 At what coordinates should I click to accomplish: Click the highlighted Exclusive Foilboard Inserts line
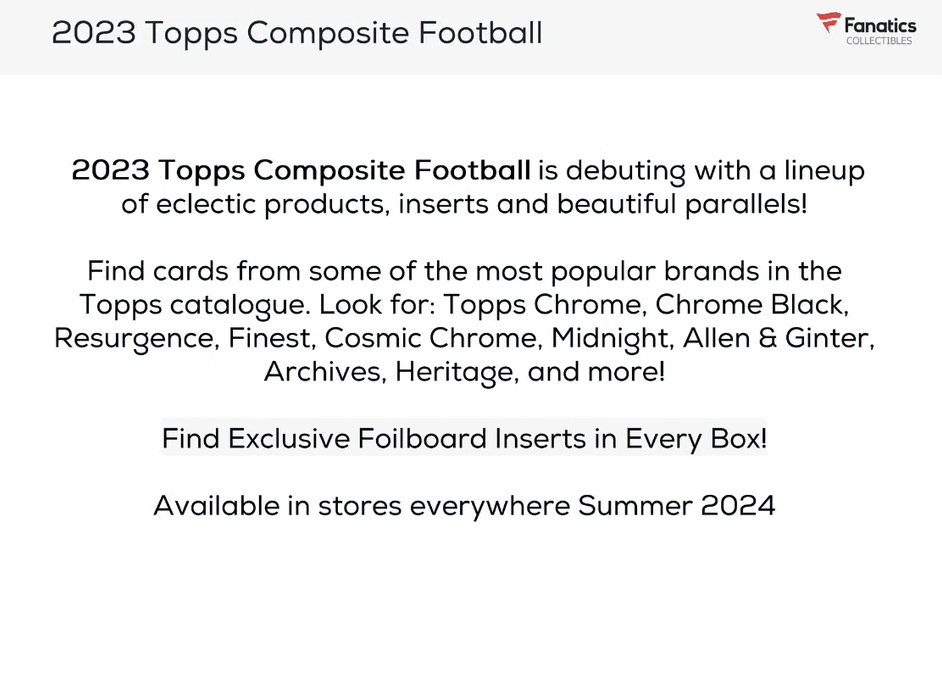click(x=464, y=438)
